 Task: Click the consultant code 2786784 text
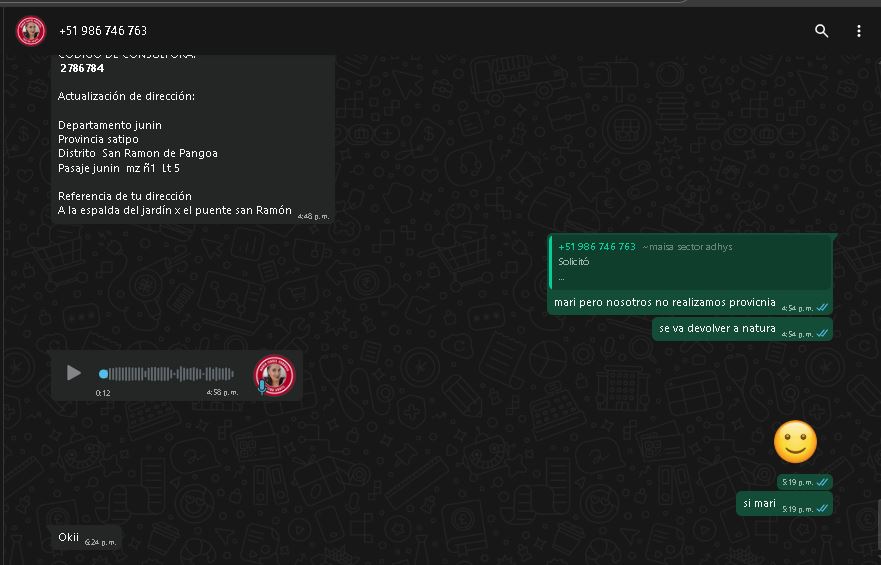tap(82, 69)
